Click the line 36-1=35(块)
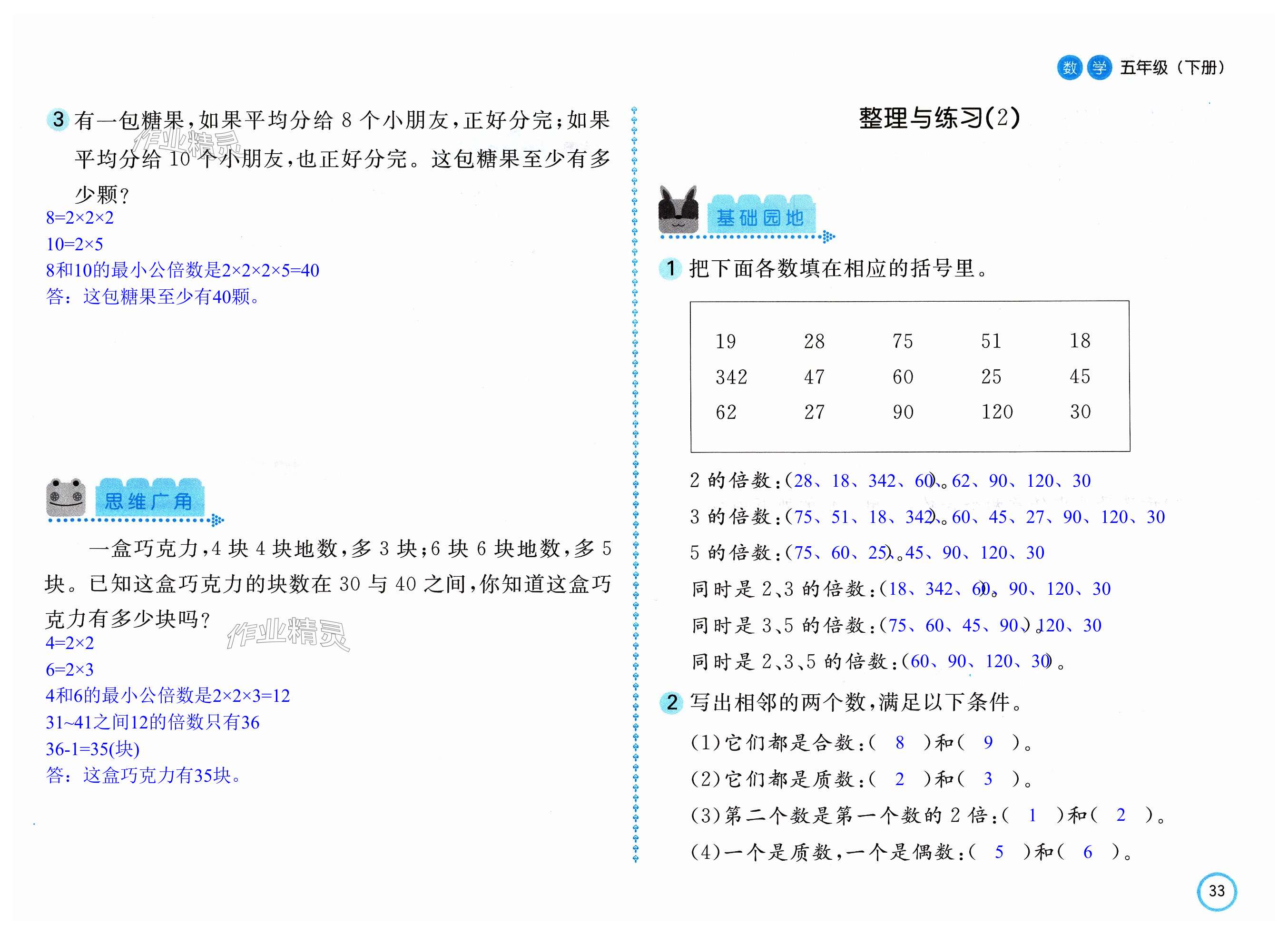The width and height of the screenshot is (1288, 934). tap(93, 749)
